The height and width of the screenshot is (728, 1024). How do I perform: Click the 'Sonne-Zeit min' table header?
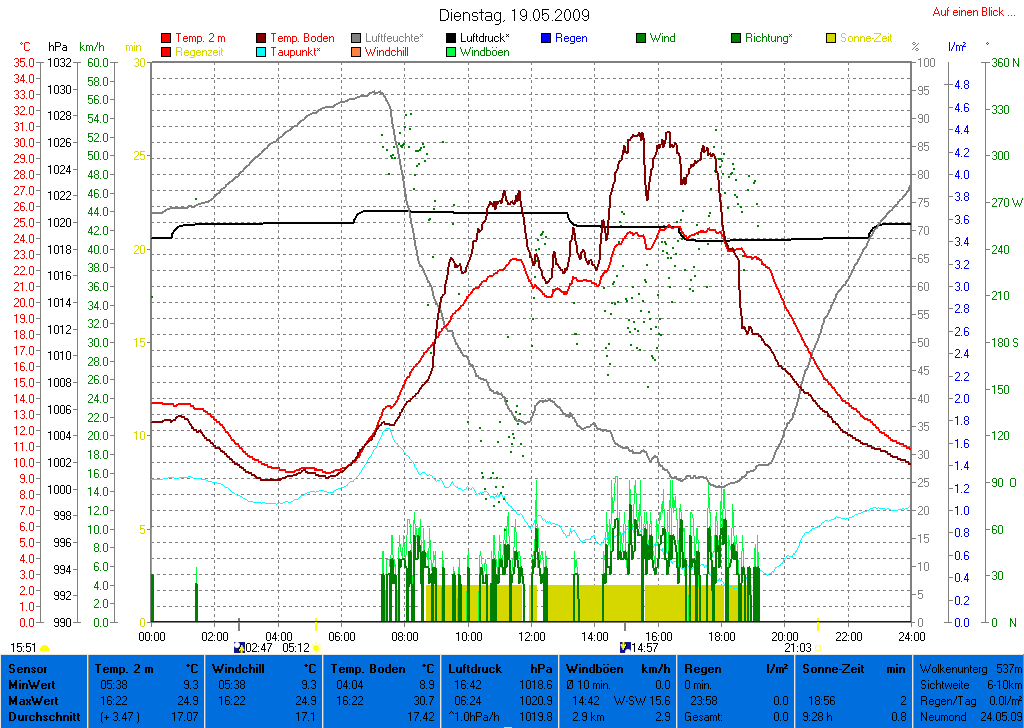click(x=853, y=668)
